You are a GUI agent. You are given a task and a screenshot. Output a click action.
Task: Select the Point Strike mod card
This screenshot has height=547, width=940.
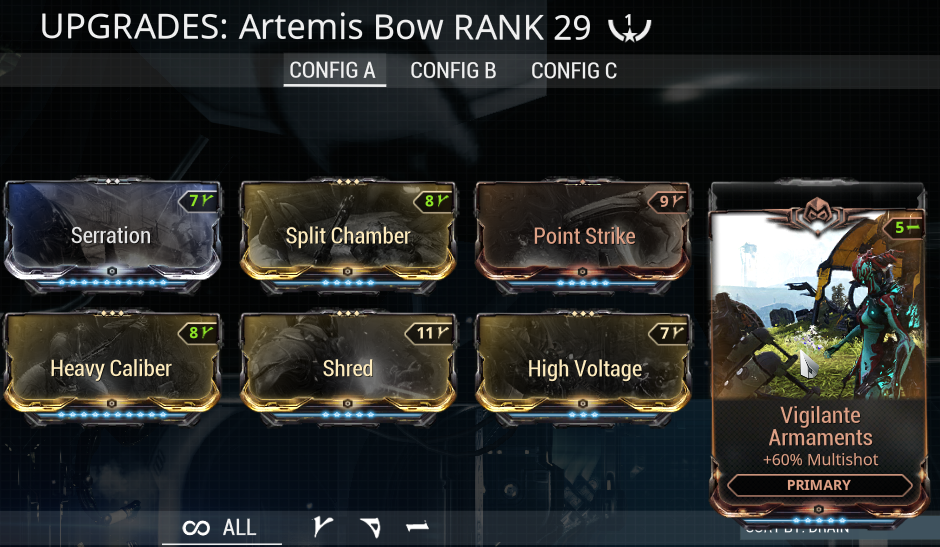coord(583,236)
